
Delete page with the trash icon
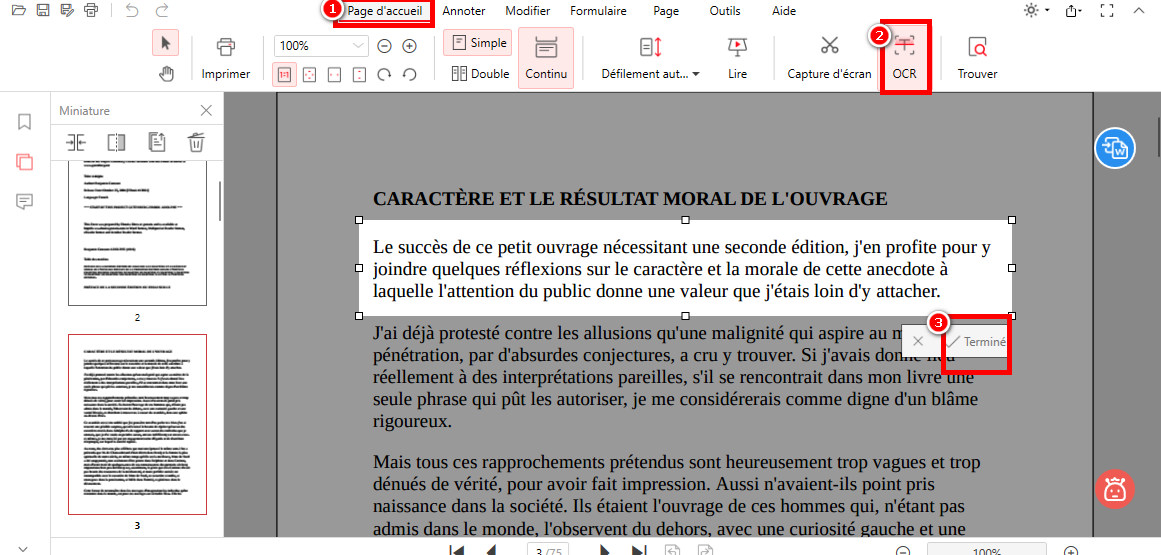click(x=196, y=141)
